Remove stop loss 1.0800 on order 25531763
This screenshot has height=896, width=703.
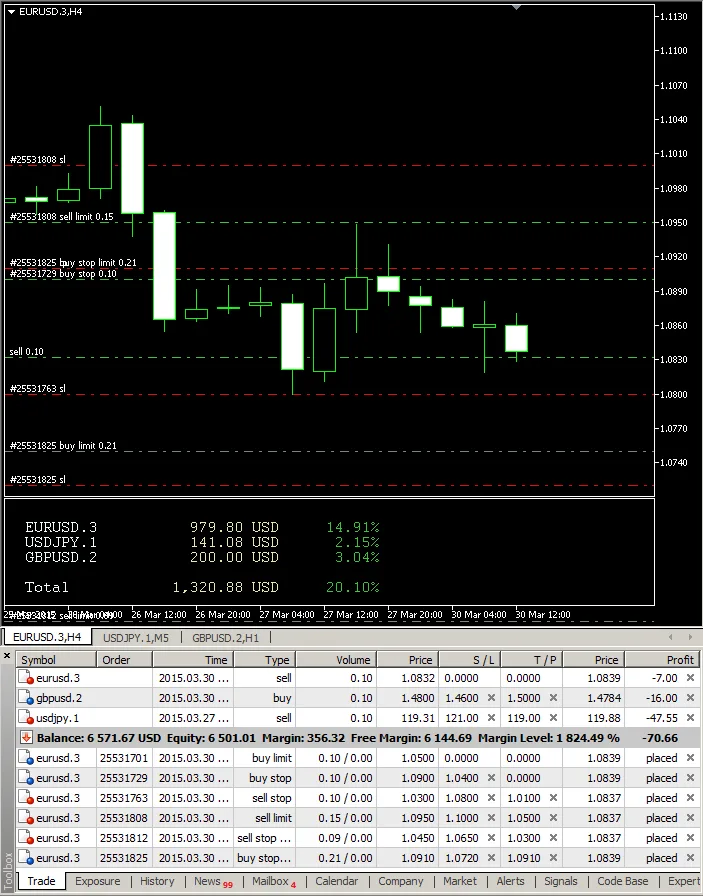(491, 798)
